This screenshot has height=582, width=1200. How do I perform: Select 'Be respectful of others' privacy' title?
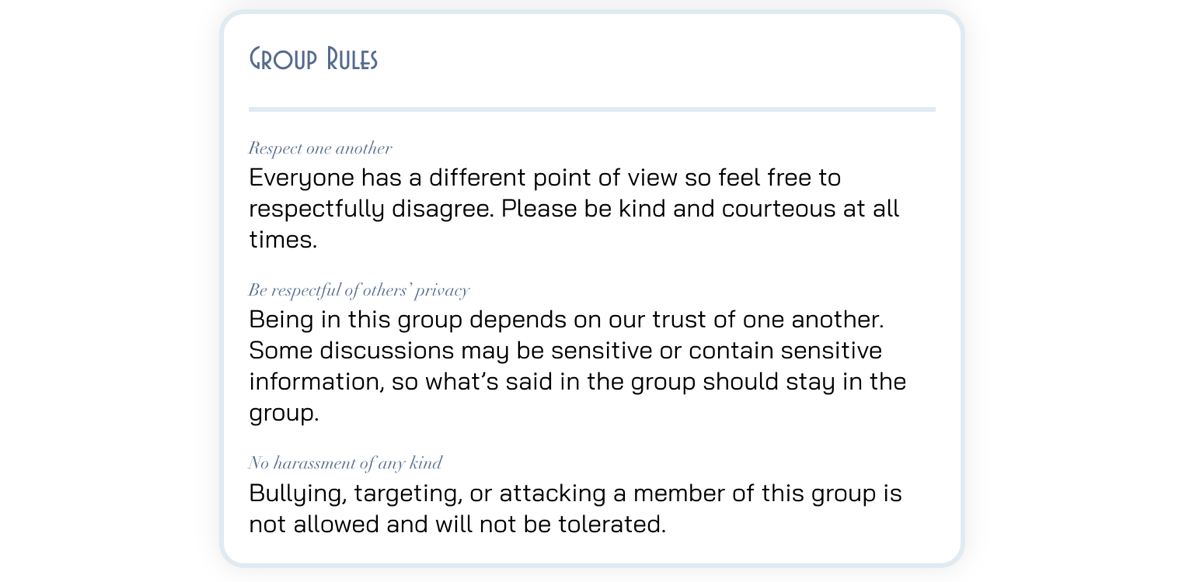click(x=359, y=290)
